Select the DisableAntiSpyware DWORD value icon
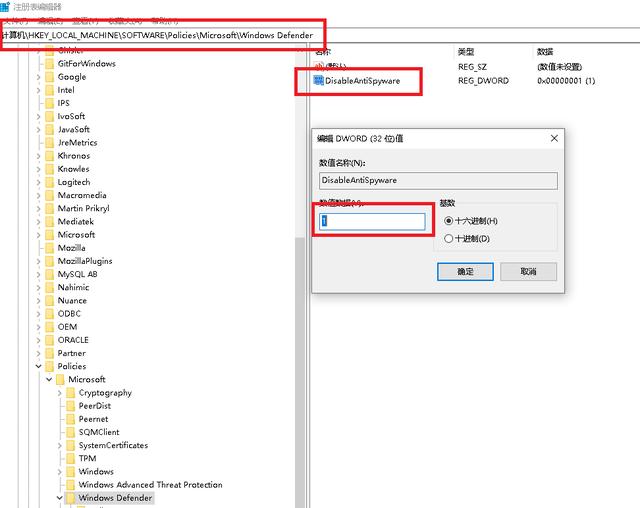The height and width of the screenshot is (508, 640). coord(318,80)
